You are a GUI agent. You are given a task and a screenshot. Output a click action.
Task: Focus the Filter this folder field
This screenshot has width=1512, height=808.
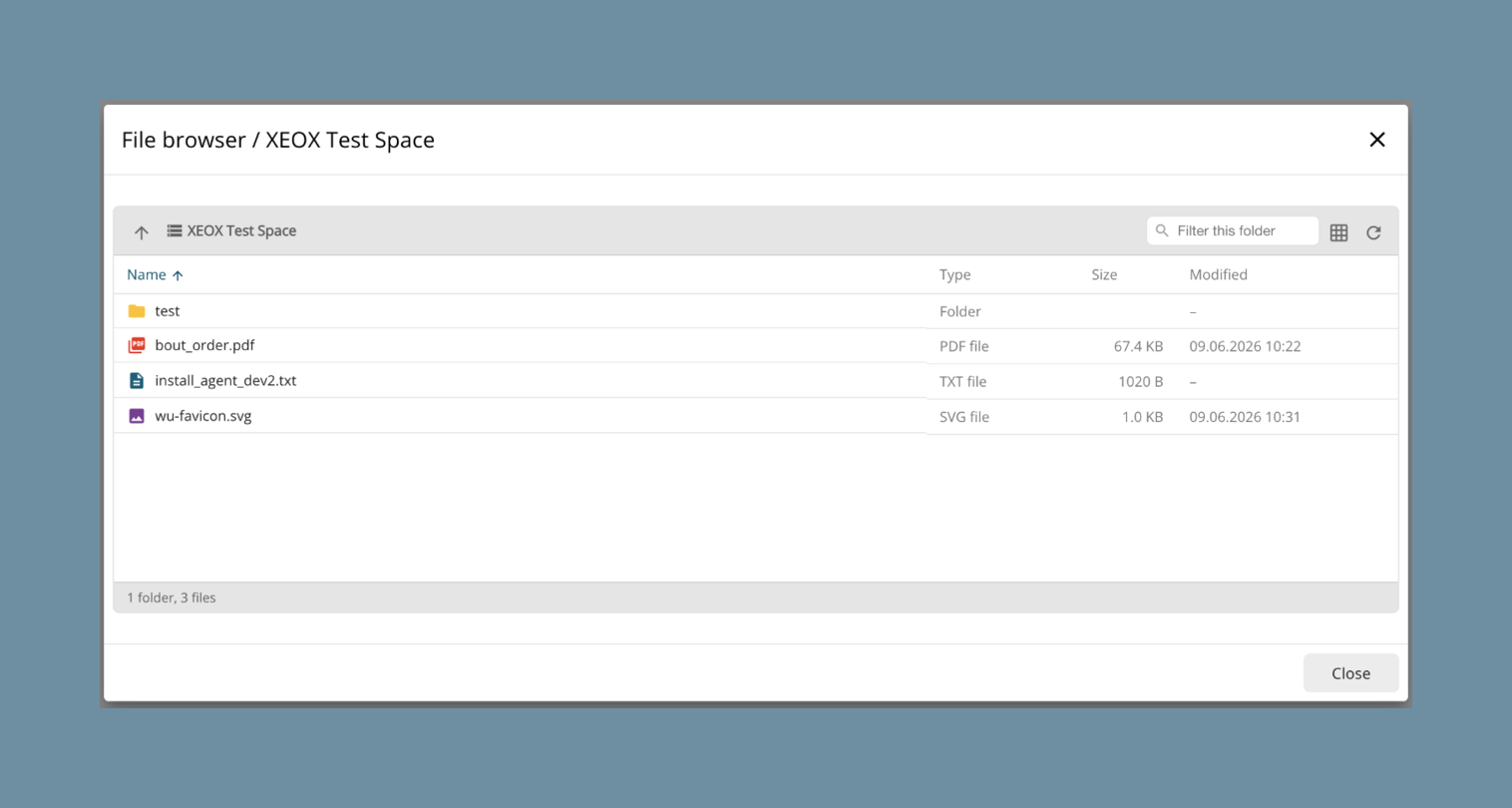pyautogui.click(x=1233, y=230)
